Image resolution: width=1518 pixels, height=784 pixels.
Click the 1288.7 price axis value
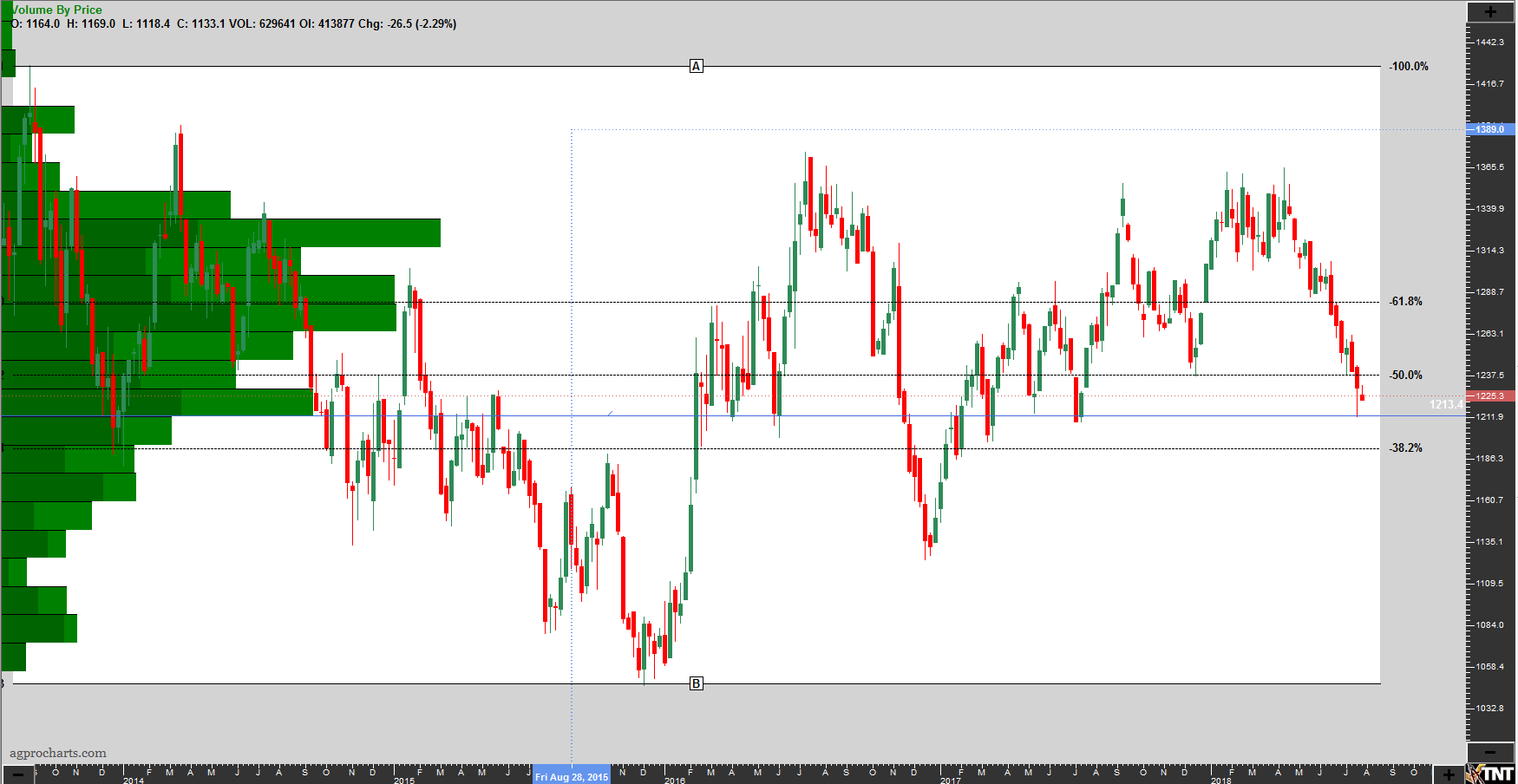pos(1490,292)
